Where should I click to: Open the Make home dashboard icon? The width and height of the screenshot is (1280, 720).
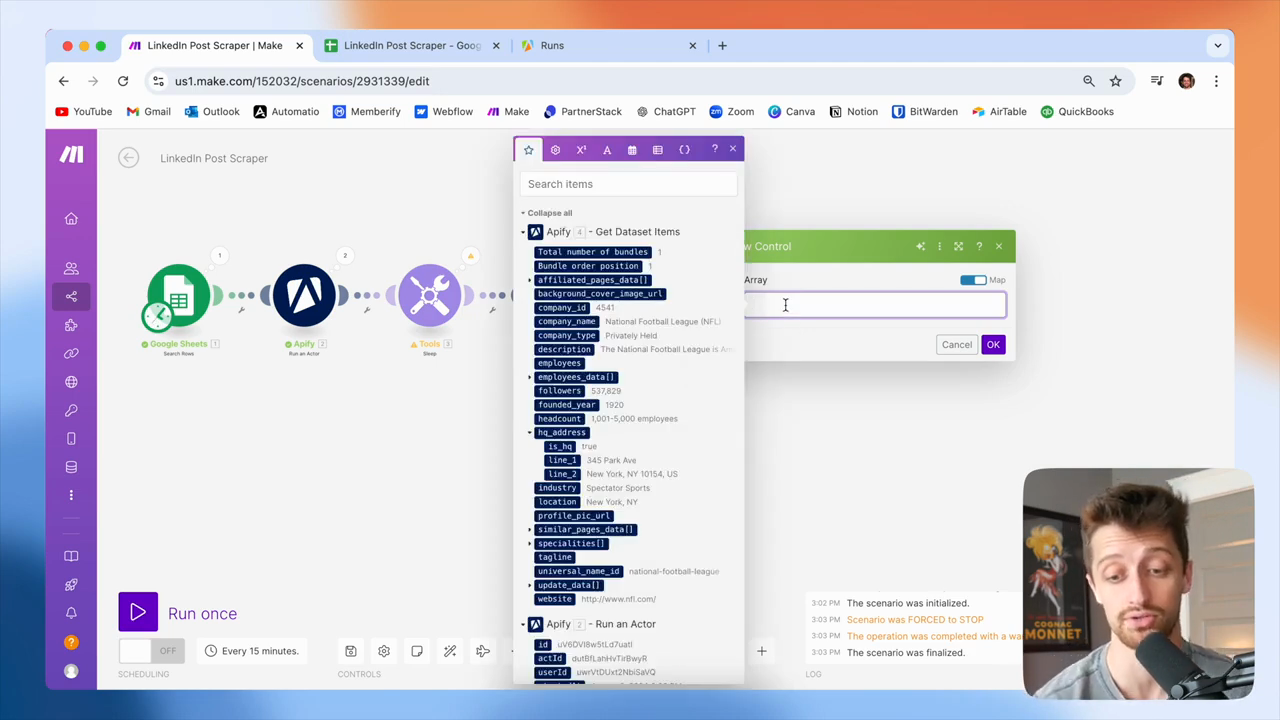pyautogui.click(x=71, y=219)
